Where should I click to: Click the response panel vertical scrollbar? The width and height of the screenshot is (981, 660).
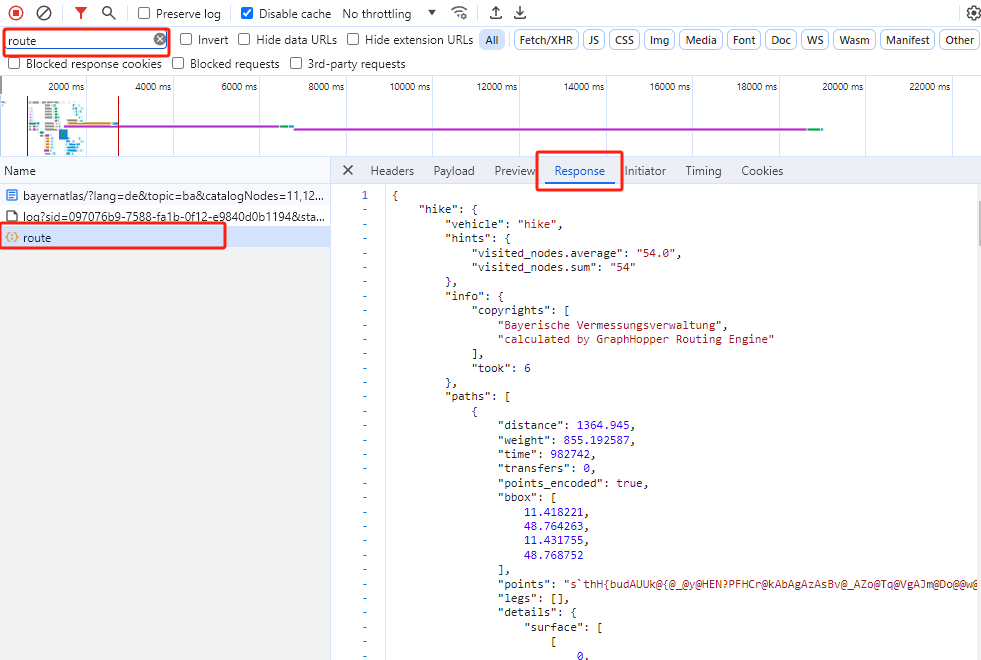tap(977, 225)
